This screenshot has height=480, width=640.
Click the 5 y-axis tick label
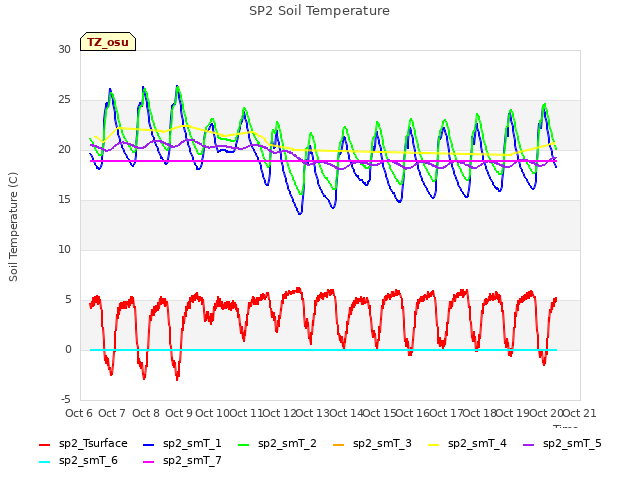(68, 300)
